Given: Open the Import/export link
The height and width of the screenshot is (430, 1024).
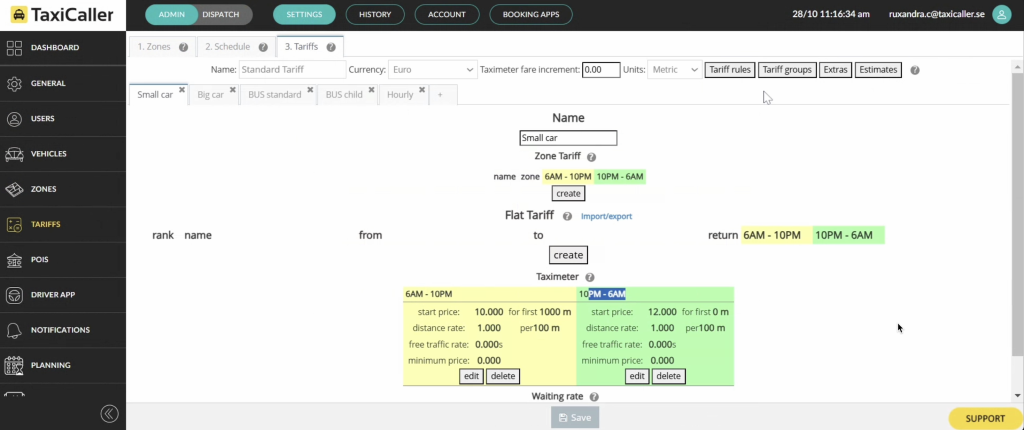Looking at the screenshot, I should click(607, 216).
